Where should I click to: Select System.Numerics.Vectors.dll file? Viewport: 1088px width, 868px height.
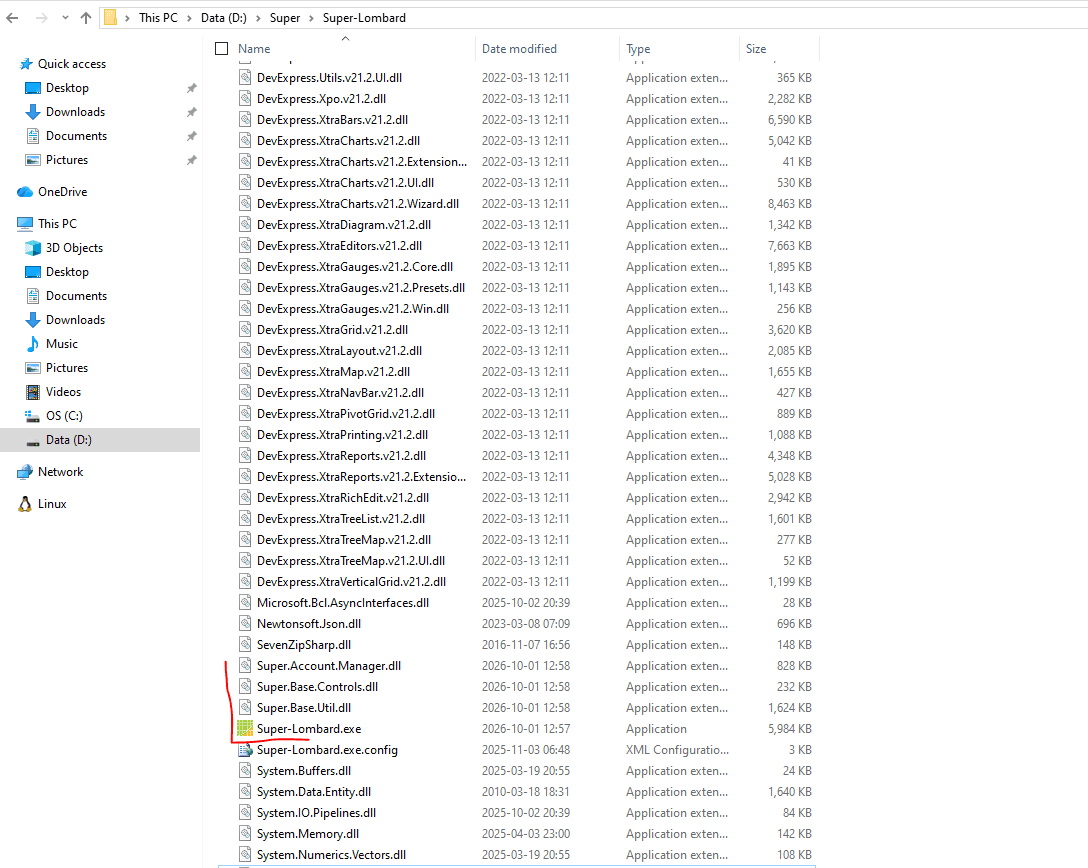(x=331, y=855)
